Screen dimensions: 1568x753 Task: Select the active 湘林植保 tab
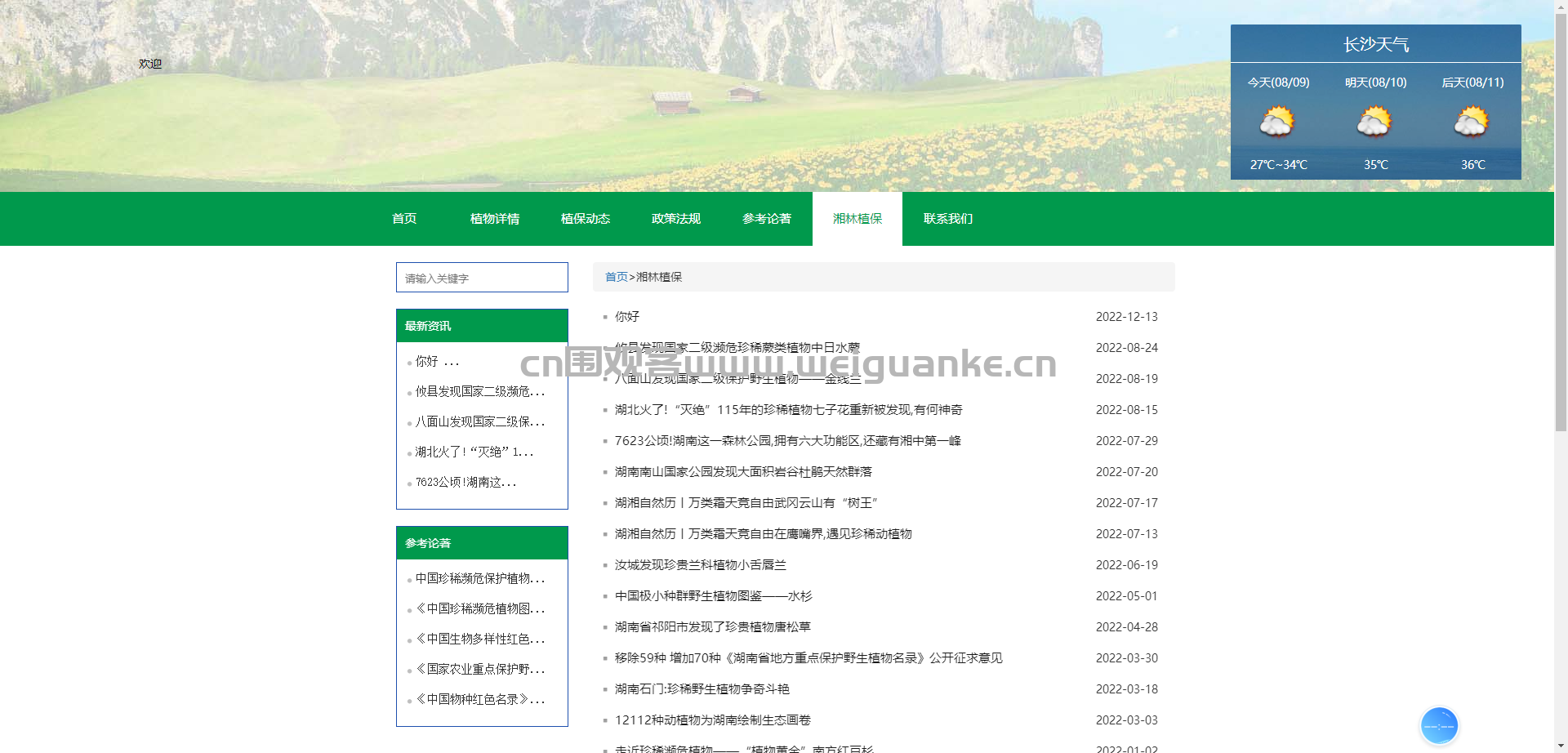[857, 219]
